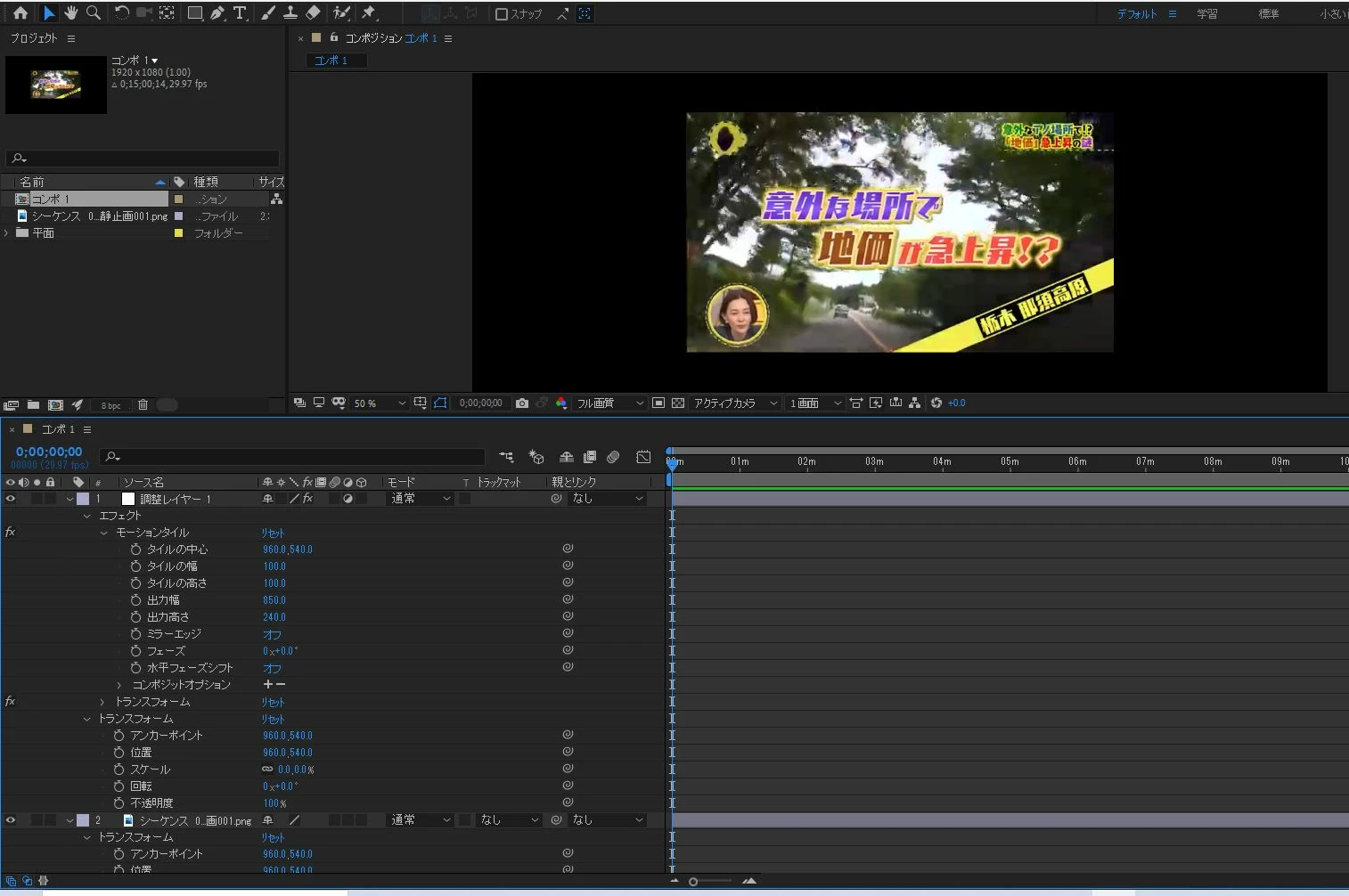This screenshot has height=896, width=1349.
Task: Click the Home icon in the toolbar
Action: tap(20, 13)
